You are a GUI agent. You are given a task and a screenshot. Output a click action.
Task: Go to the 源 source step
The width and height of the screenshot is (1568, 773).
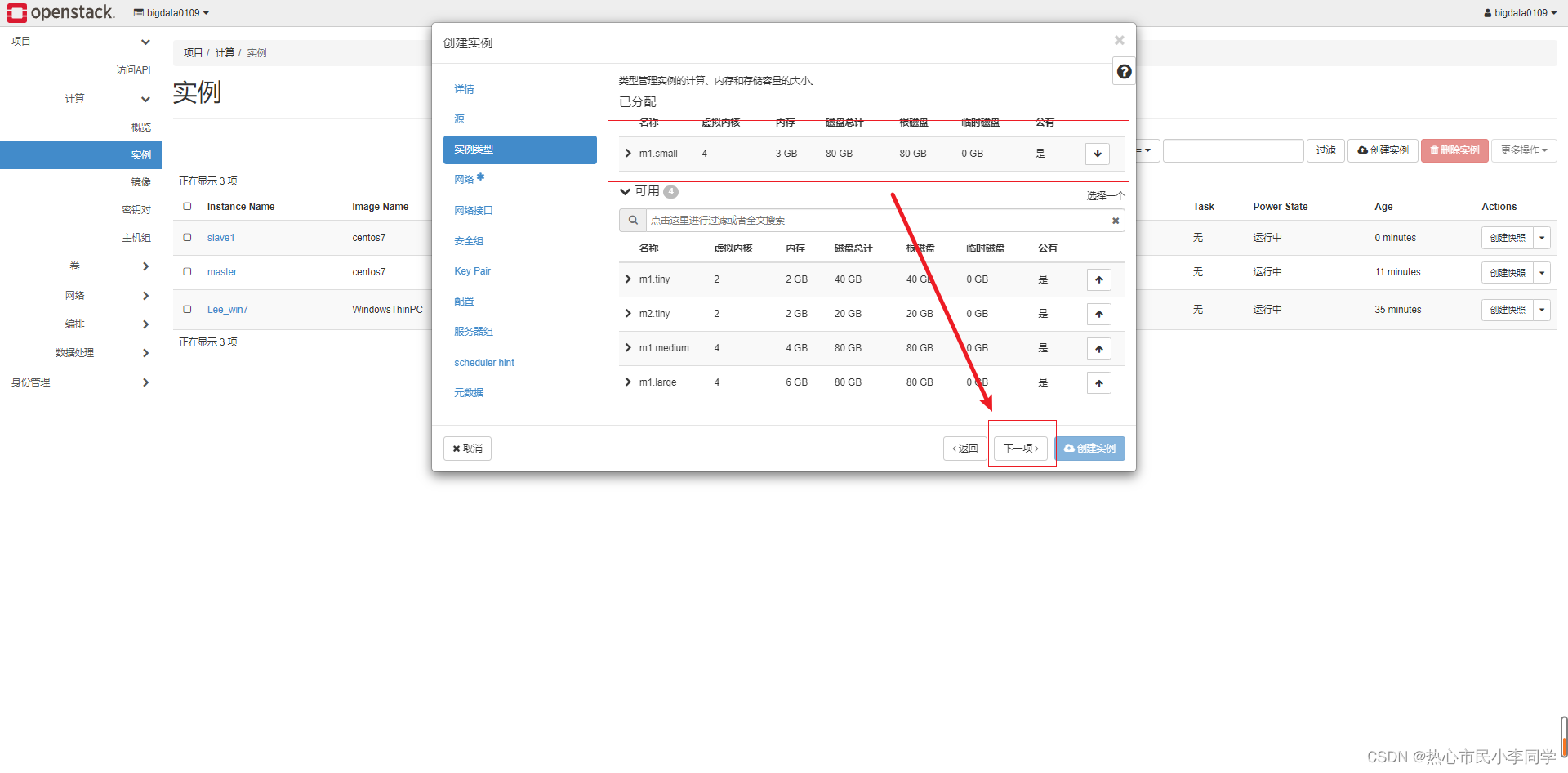coord(459,119)
